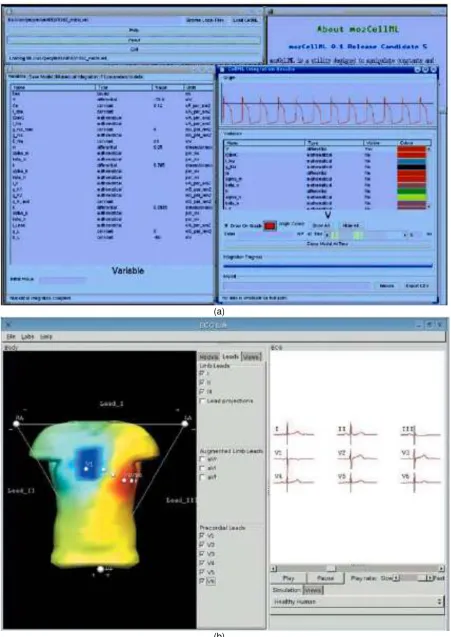Click the black colour swatch in results table
Screen dimensions: 451x637
[x=411, y=167]
